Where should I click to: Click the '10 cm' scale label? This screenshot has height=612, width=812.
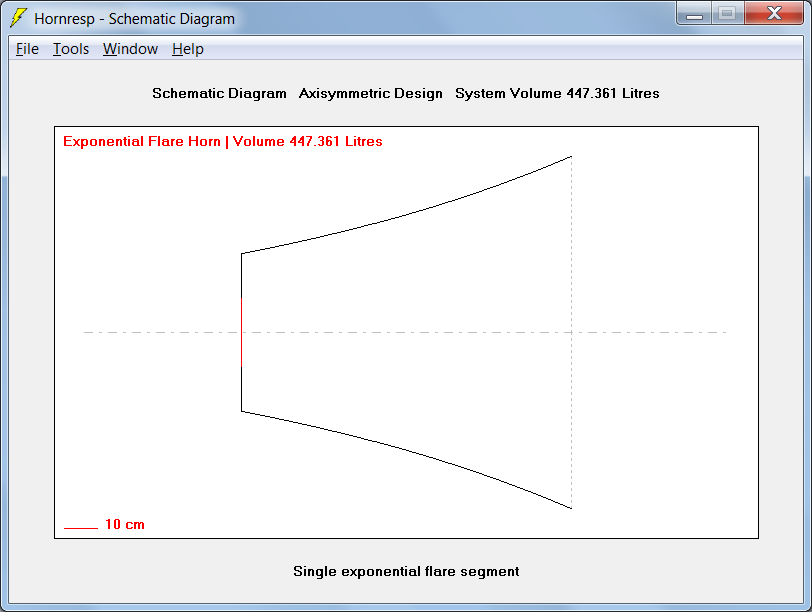(x=125, y=524)
